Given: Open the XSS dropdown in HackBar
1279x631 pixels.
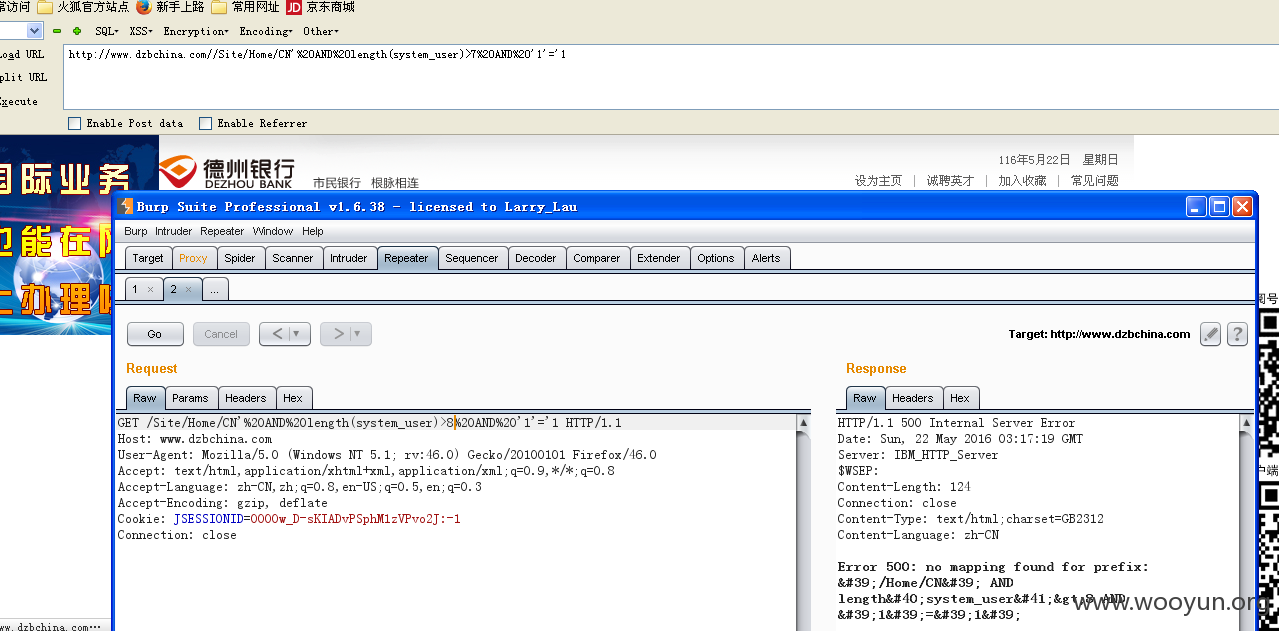Looking at the screenshot, I should [141, 31].
